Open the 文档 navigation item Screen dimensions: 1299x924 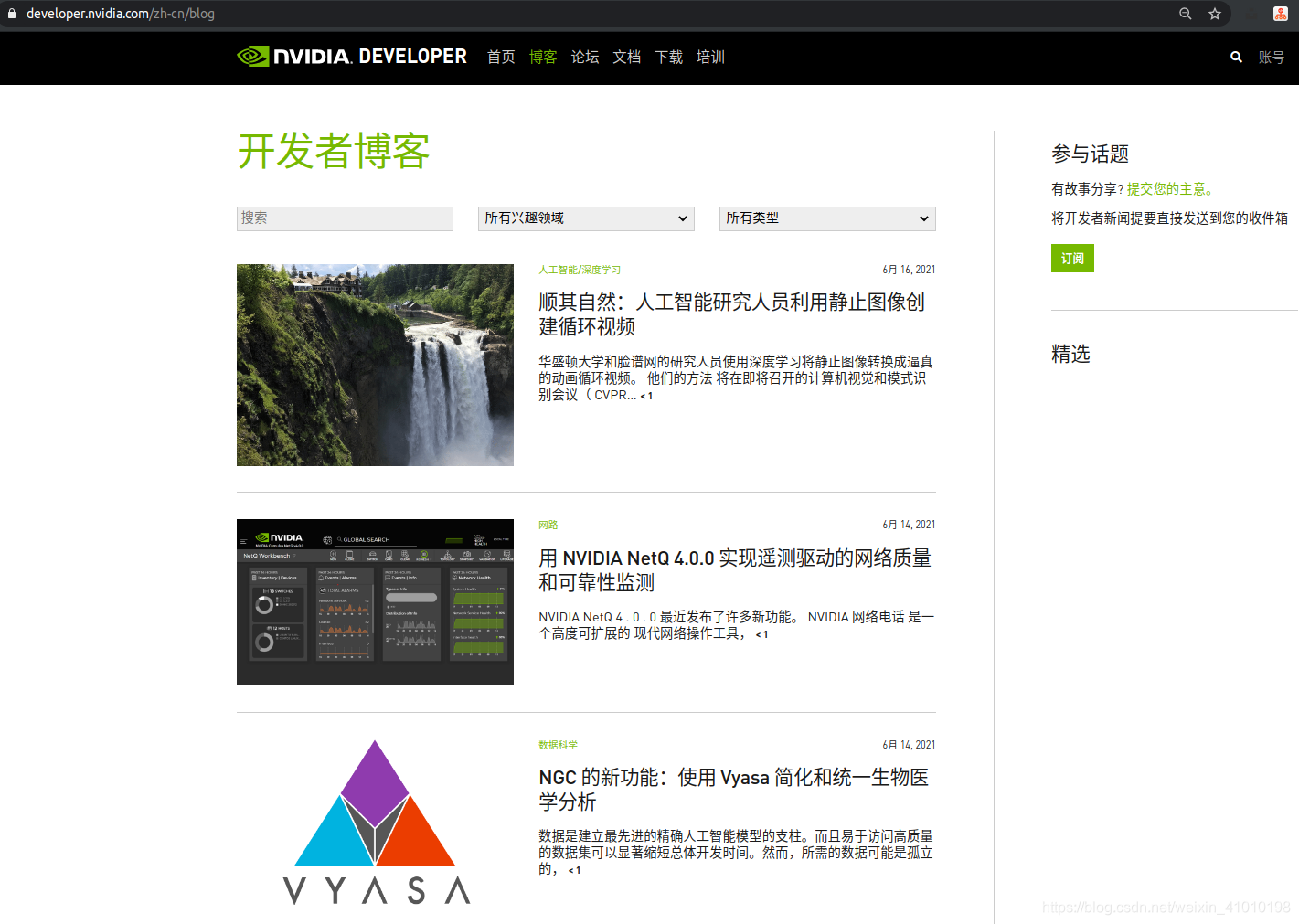tap(627, 57)
